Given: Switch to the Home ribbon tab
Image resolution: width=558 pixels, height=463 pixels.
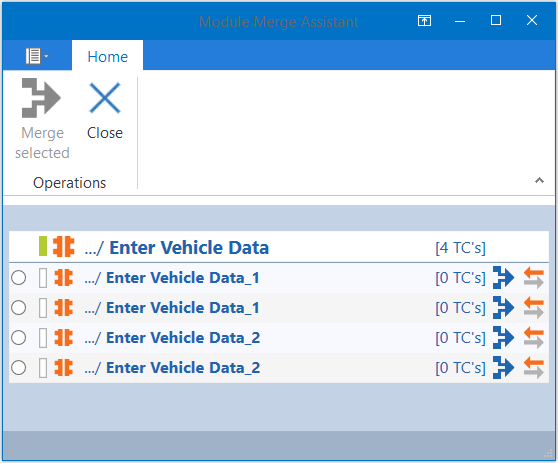Looking at the screenshot, I should coord(107,56).
